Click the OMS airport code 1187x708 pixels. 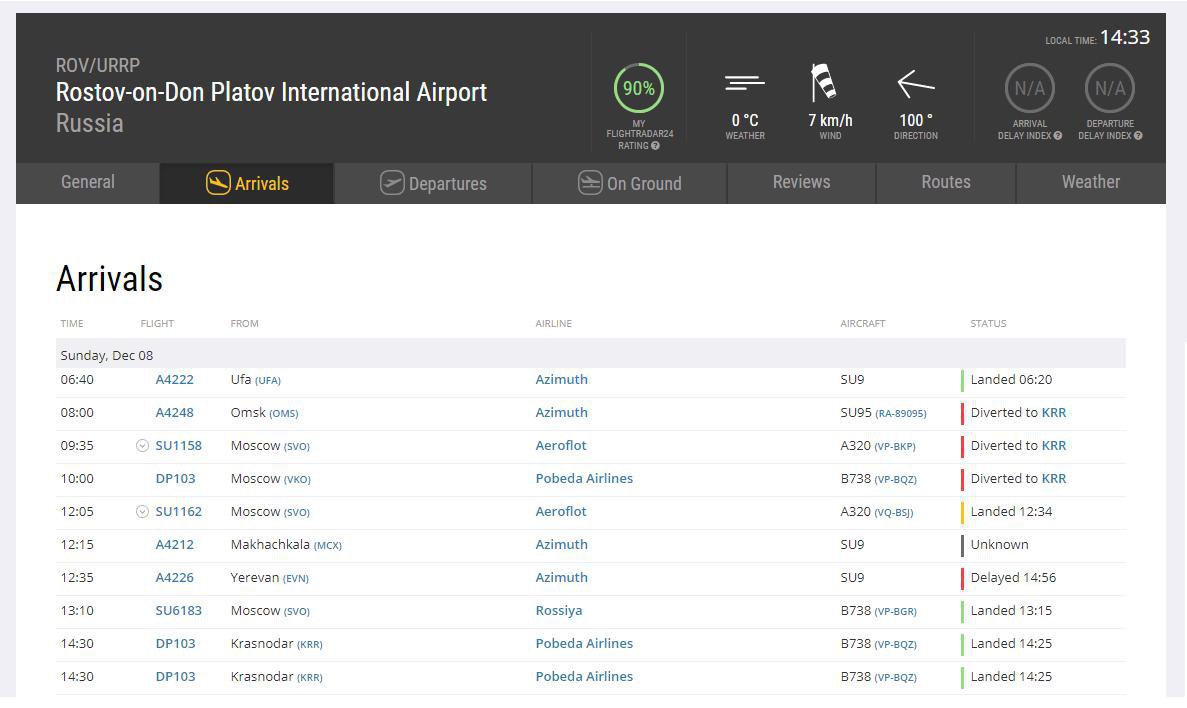tap(284, 413)
